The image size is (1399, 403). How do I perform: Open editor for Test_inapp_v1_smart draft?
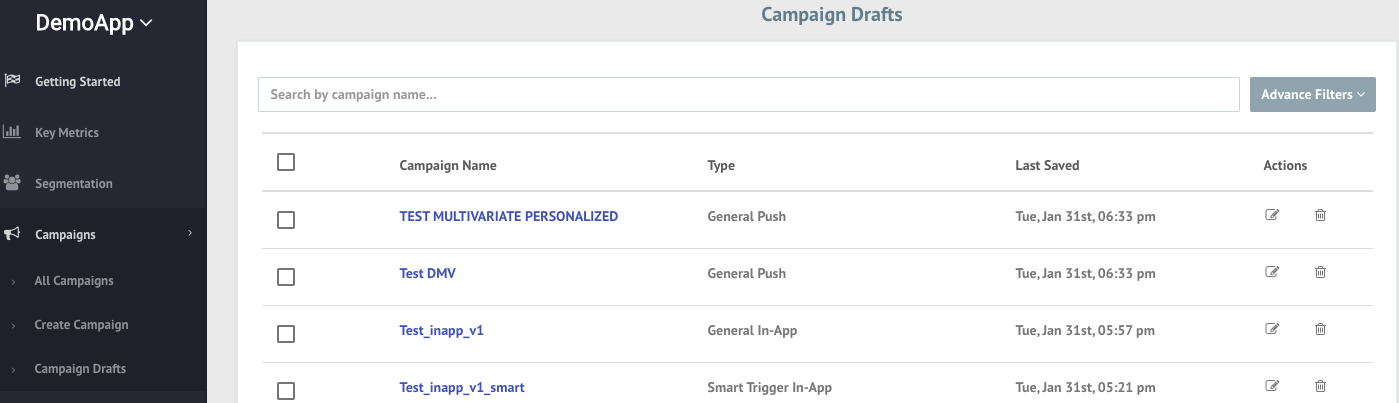1272,386
